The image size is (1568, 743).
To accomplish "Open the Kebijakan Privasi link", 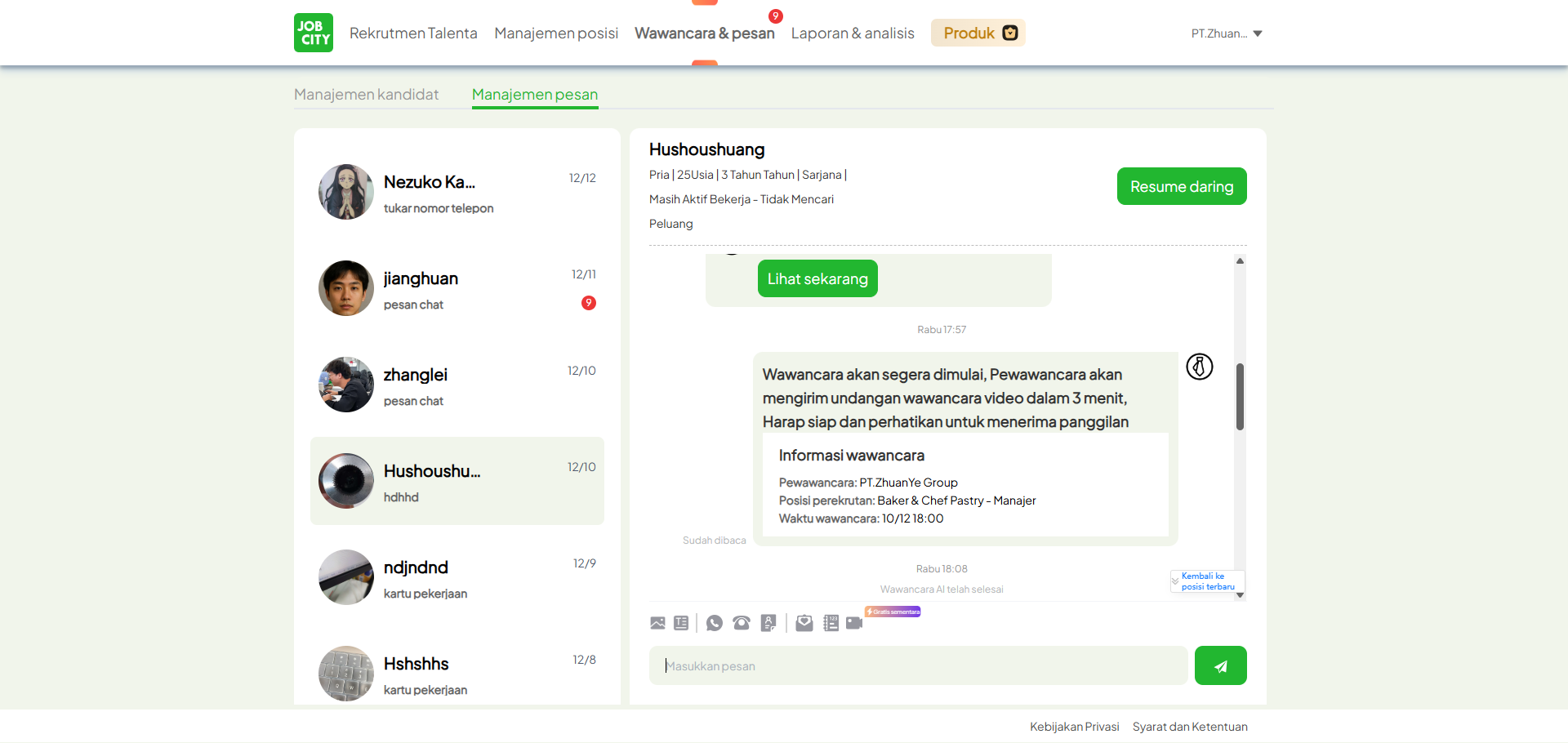I will point(1074,726).
